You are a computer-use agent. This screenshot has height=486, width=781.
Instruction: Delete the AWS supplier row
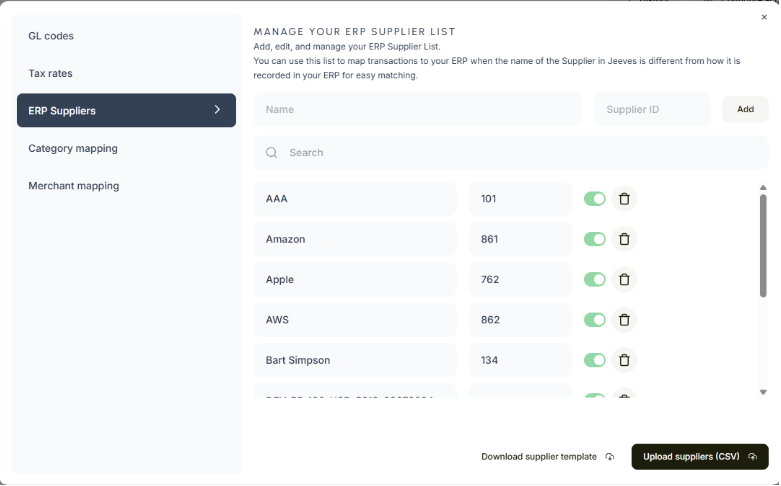click(x=624, y=320)
